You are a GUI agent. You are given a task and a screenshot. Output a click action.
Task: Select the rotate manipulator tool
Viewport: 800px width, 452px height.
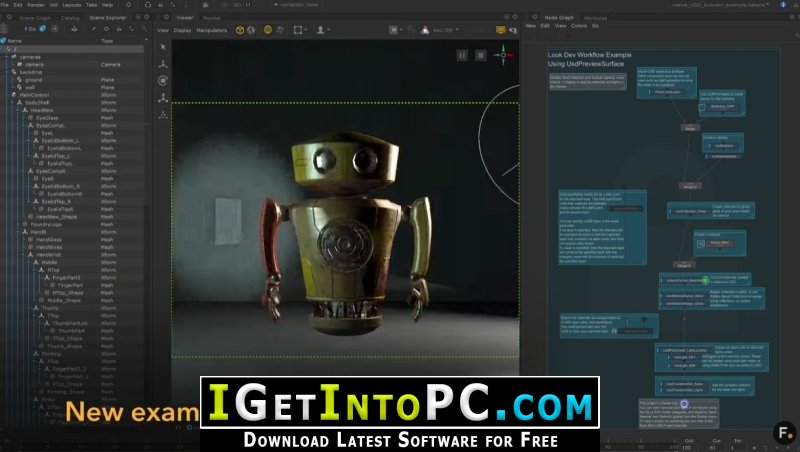(x=163, y=80)
